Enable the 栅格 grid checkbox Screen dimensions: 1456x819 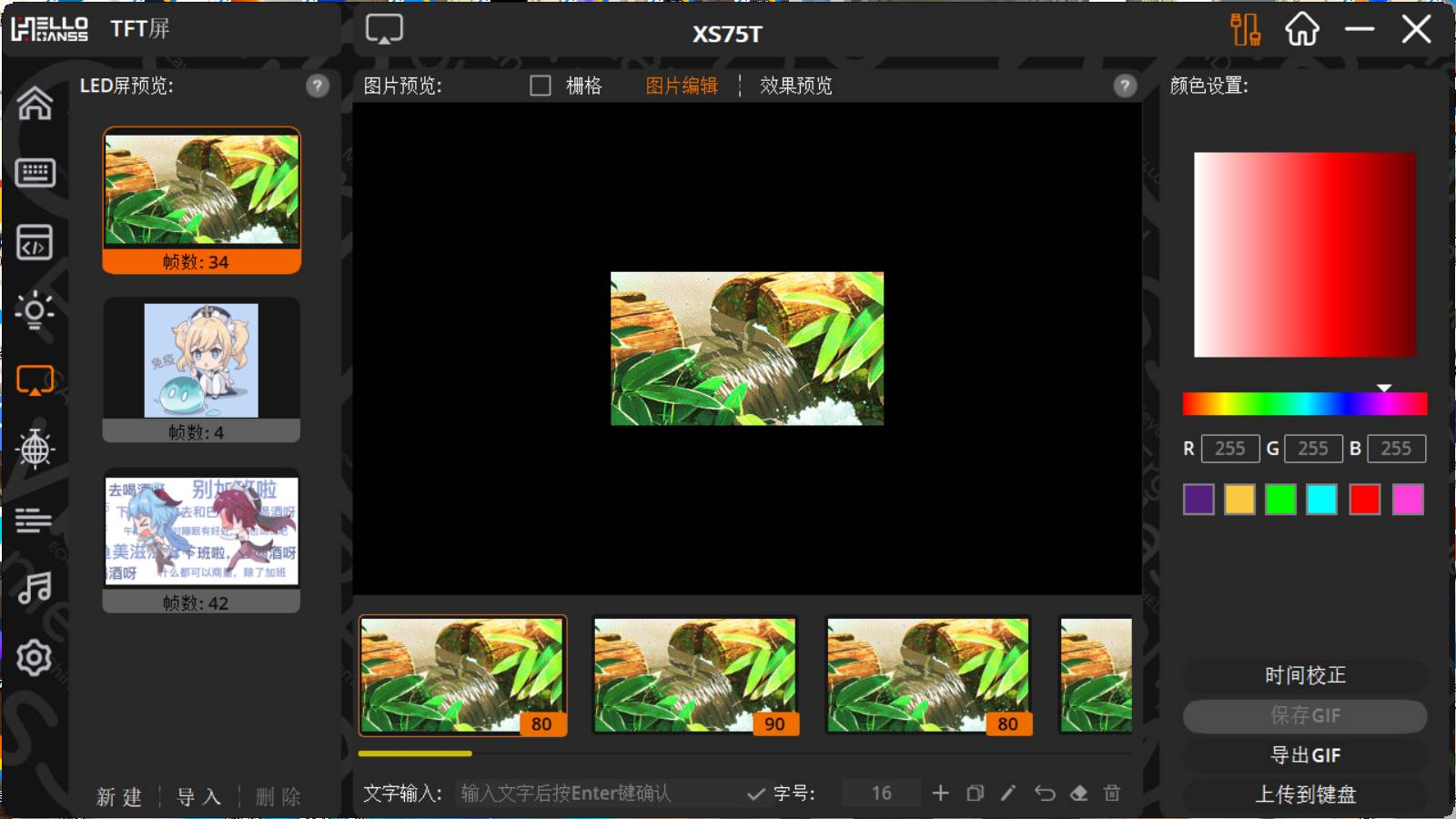pyautogui.click(x=541, y=86)
